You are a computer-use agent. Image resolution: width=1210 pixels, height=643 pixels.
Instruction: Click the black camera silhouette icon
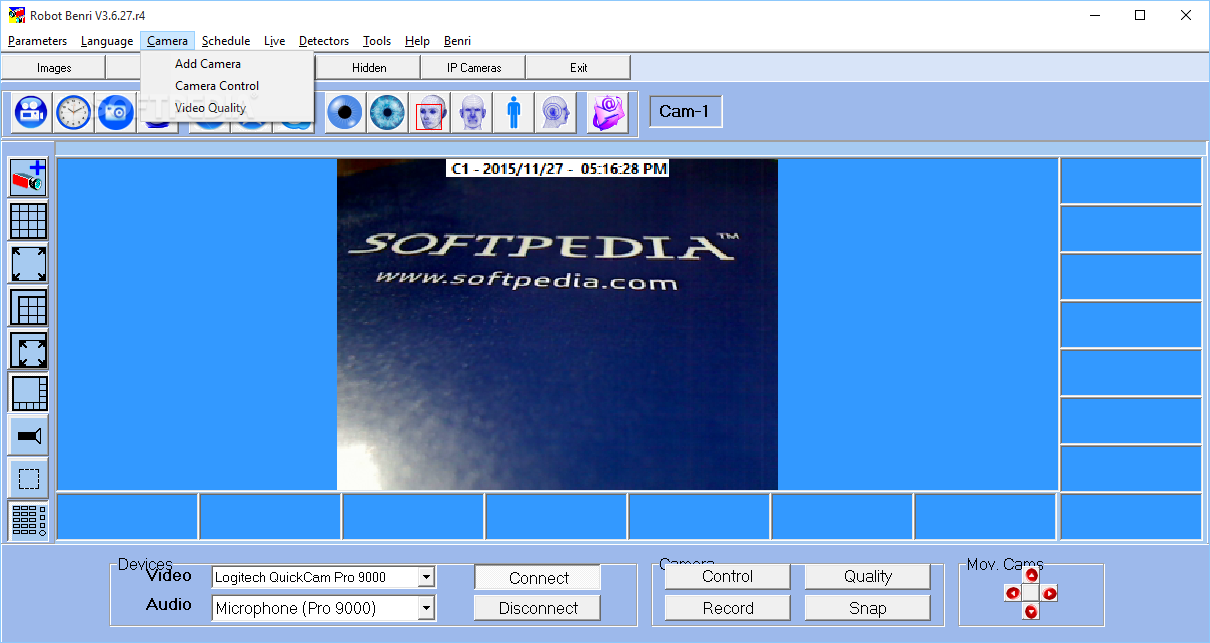pyautogui.click(x=29, y=436)
